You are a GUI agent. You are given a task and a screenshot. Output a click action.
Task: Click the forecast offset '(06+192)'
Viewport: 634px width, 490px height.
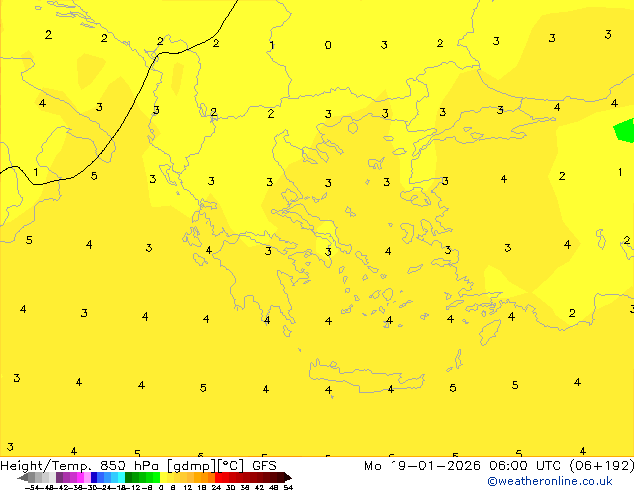coord(602,466)
